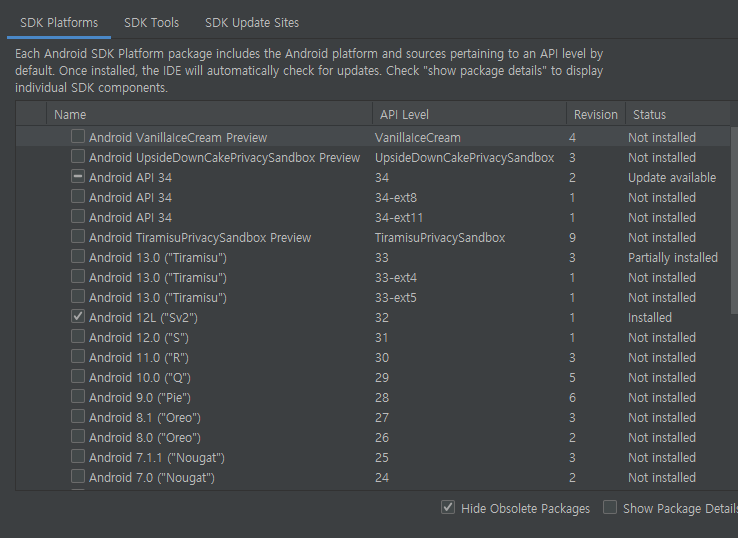Viewport: 738px width, 538px height.
Task: Open the SDK Update Sites tab
Action: pyautogui.click(x=252, y=23)
